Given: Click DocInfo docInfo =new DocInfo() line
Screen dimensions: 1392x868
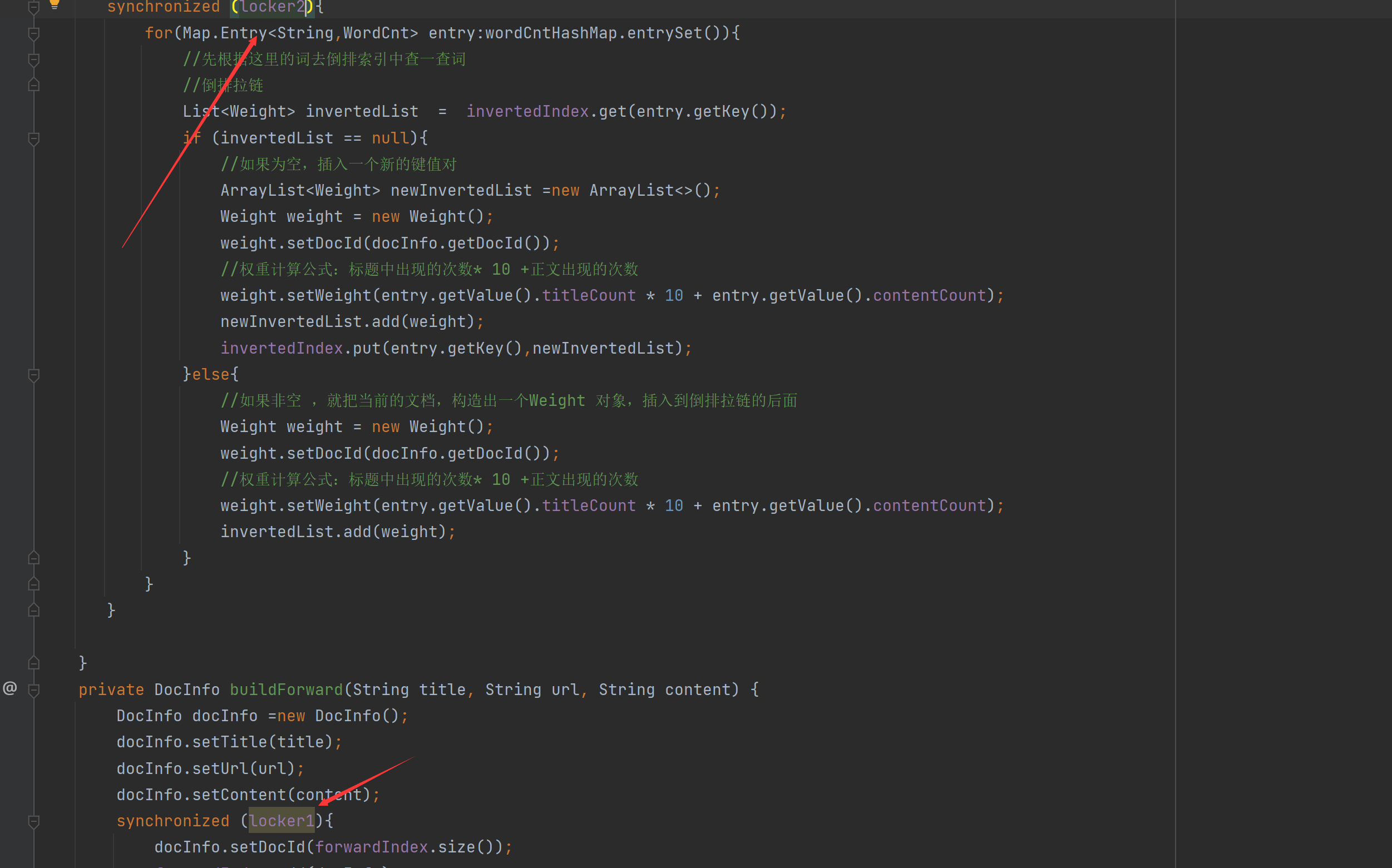Looking at the screenshot, I should [x=263, y=716].
